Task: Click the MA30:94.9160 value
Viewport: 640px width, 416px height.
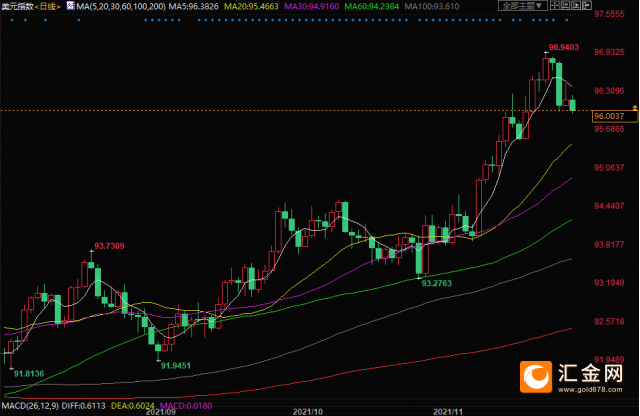Action: point(311,7)
